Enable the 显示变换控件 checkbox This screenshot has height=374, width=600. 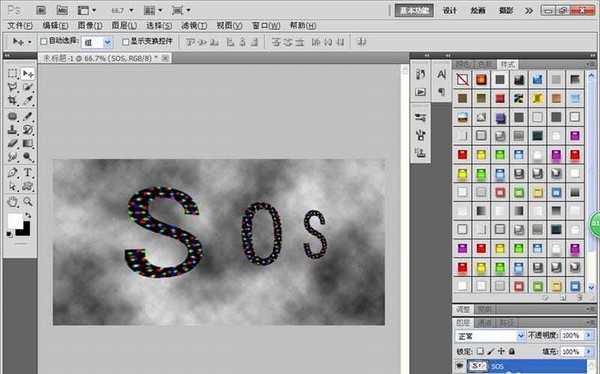(126, 42)
